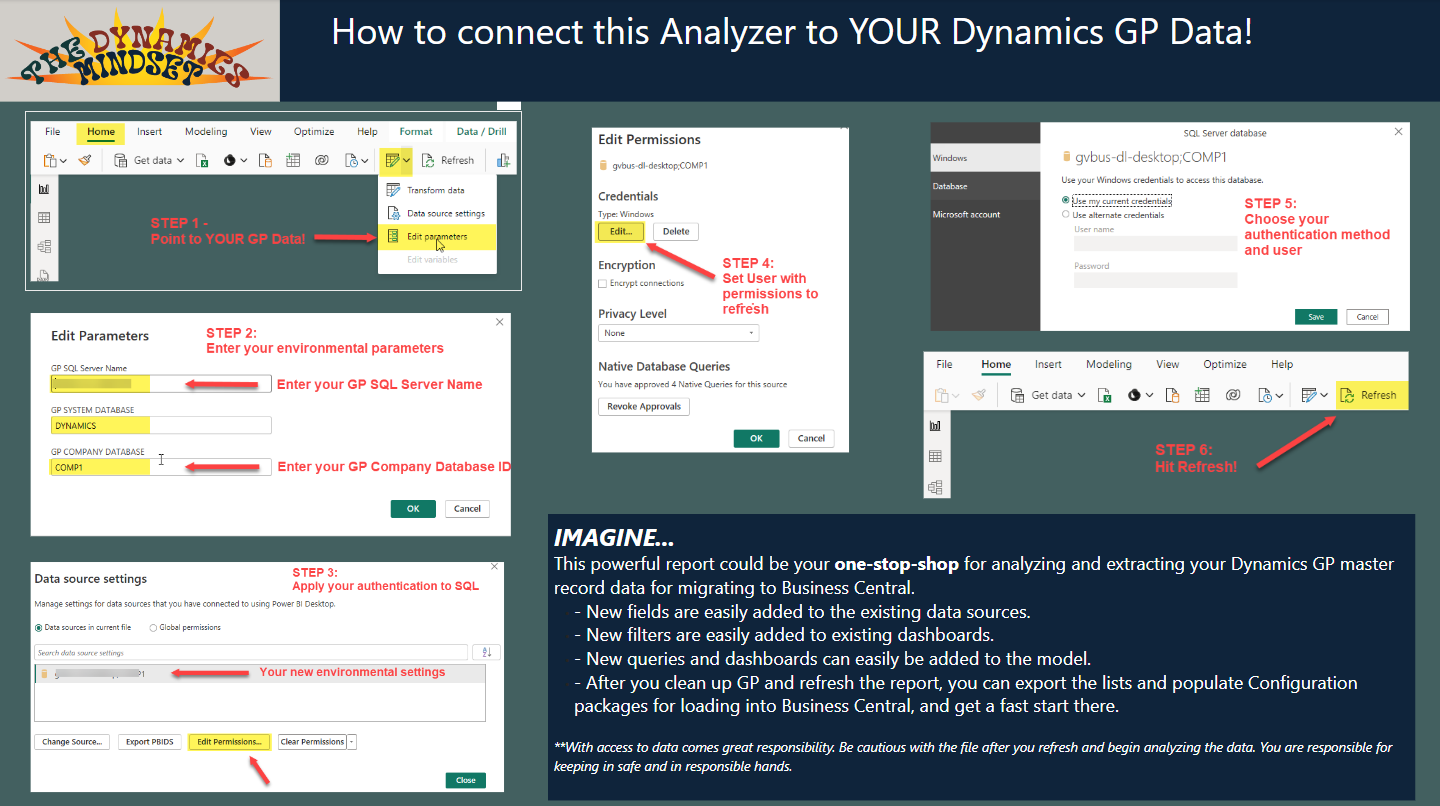Click Enter data table icon in Step 6 ribbon
This screenshot has height=806, width=1440.
point(1202,395)
